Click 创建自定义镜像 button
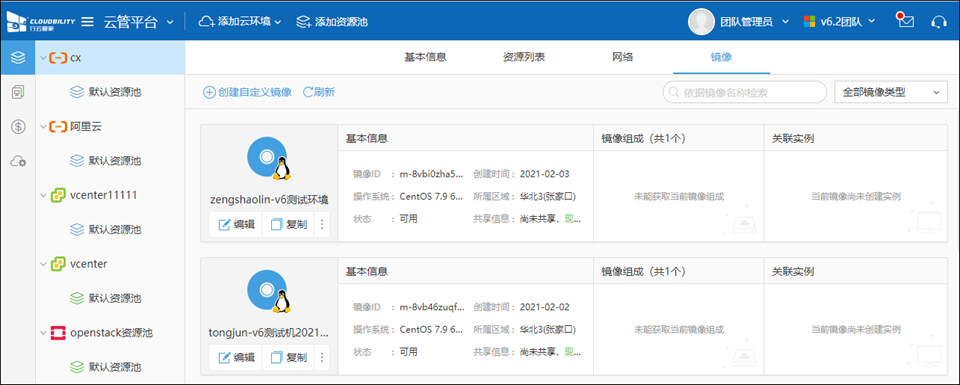 247,92
